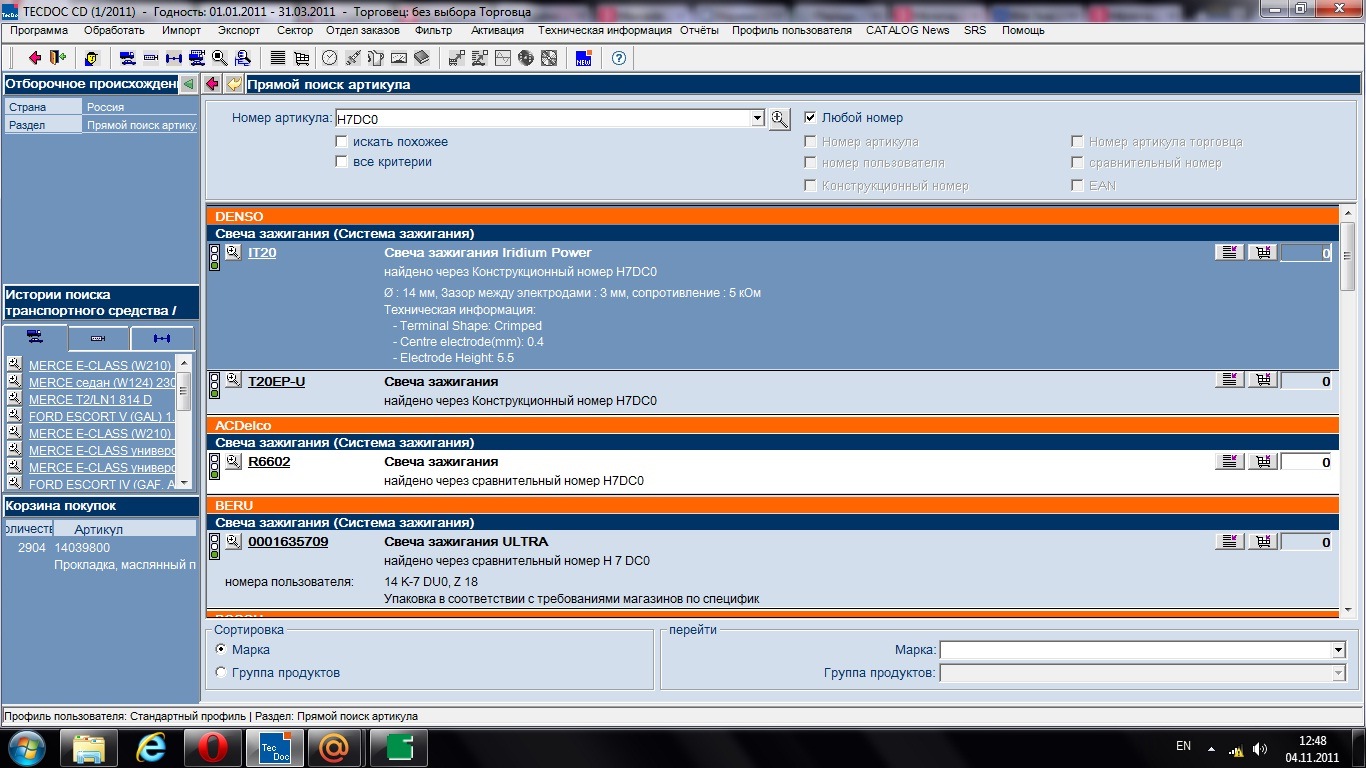Click the yellow return arrow beside Прямой поиск артикула
The image size is (1366, 768).
coord(234,84)
